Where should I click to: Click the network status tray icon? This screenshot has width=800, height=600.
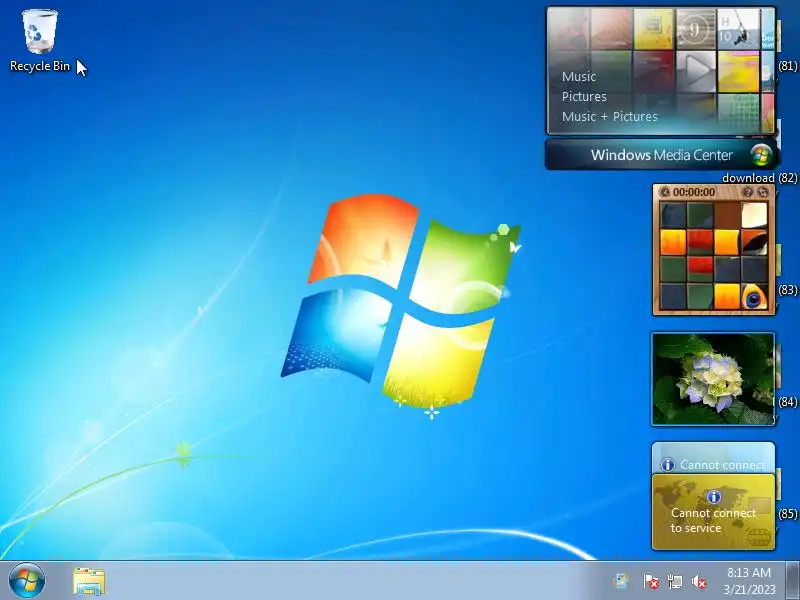[674, 581]
